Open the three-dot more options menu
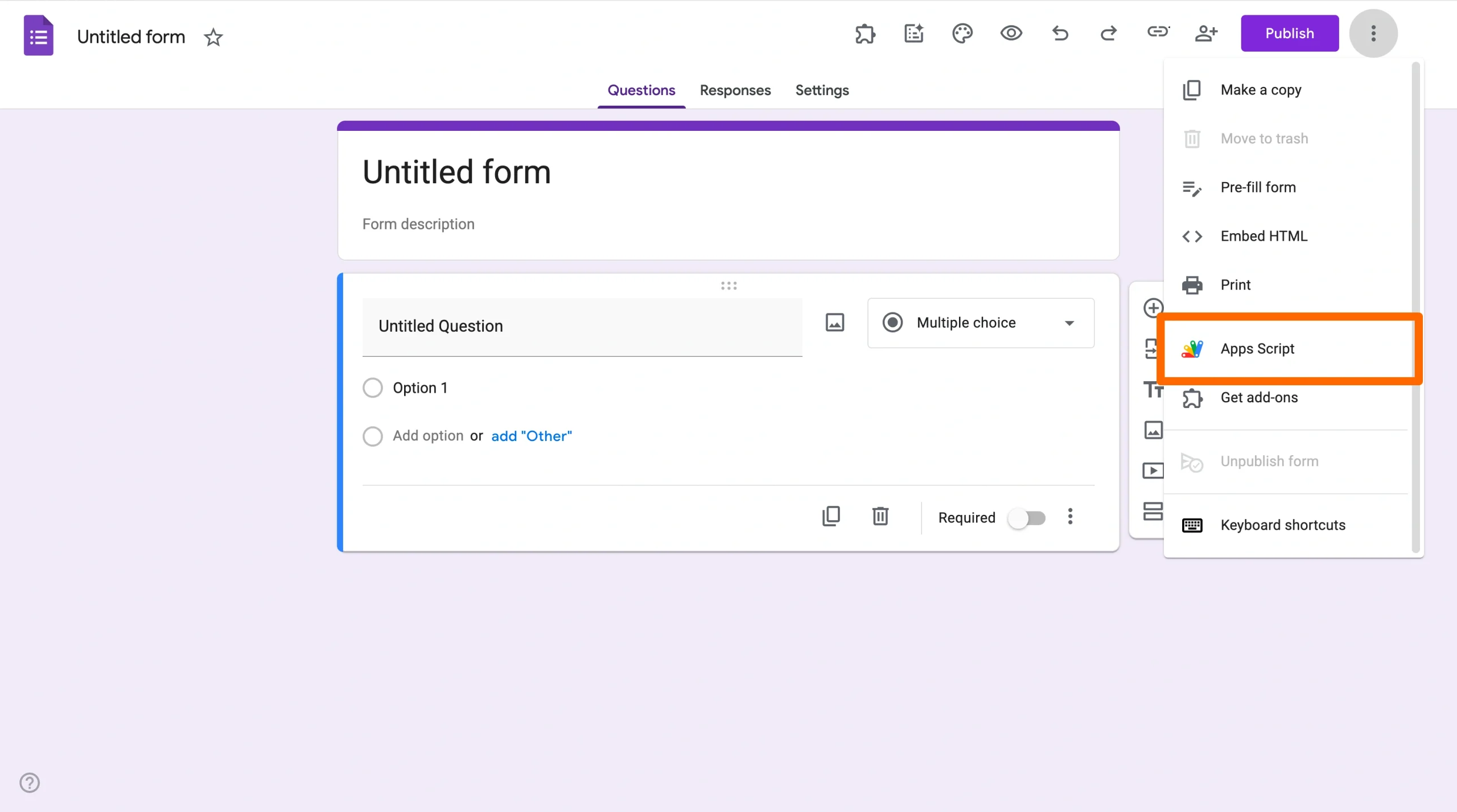The width and height of the screenshot is (1457, 812). click(1374, 33)
